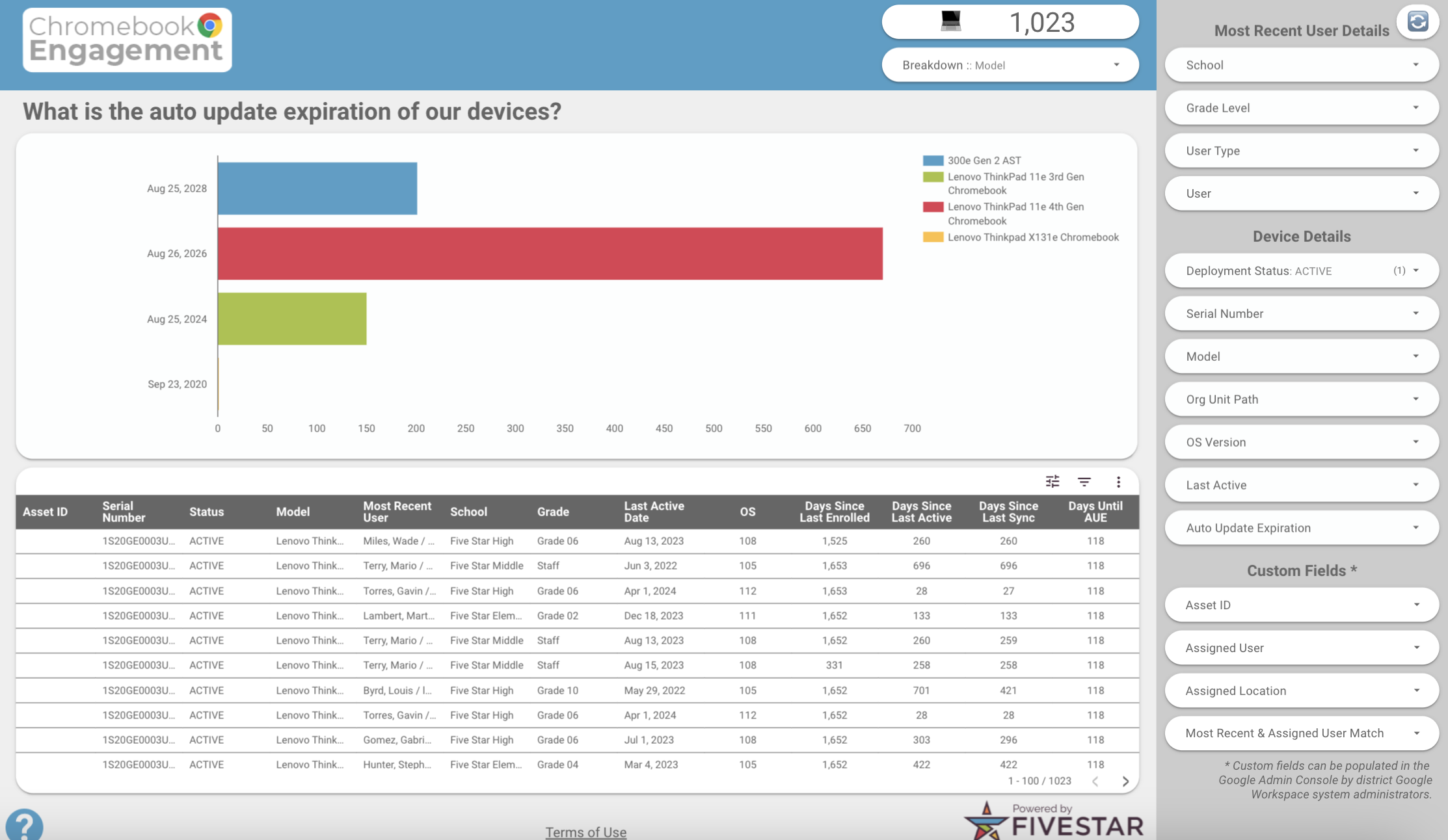Click green ThinkPad 11e 3rd Gen legend swatch
The height and width of the screenshot is (840, 1448).
[x=933, y=177]
